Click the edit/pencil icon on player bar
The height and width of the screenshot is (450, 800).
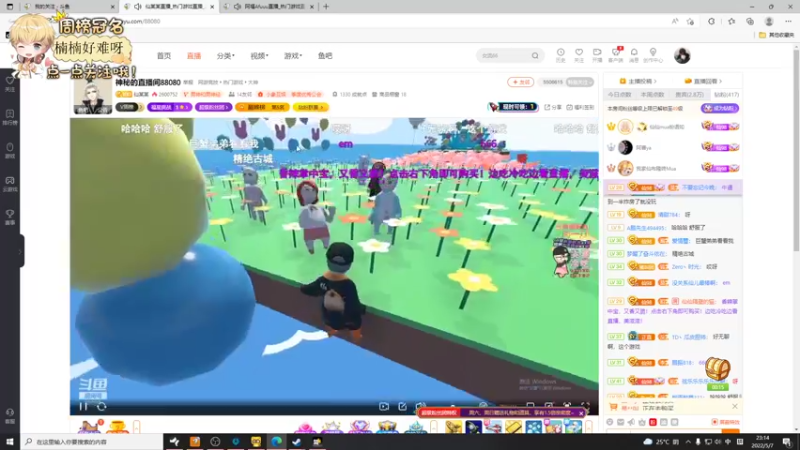coord(403,407)
